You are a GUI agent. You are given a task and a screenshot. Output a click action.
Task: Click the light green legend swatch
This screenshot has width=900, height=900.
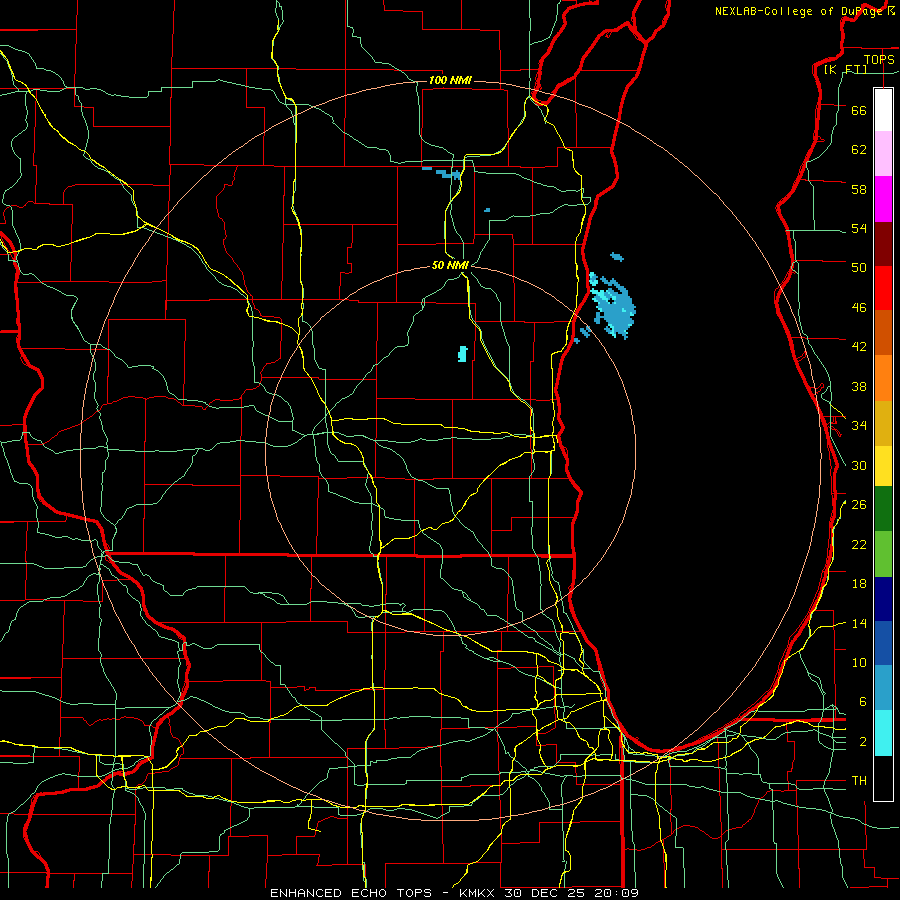(883, 554)
